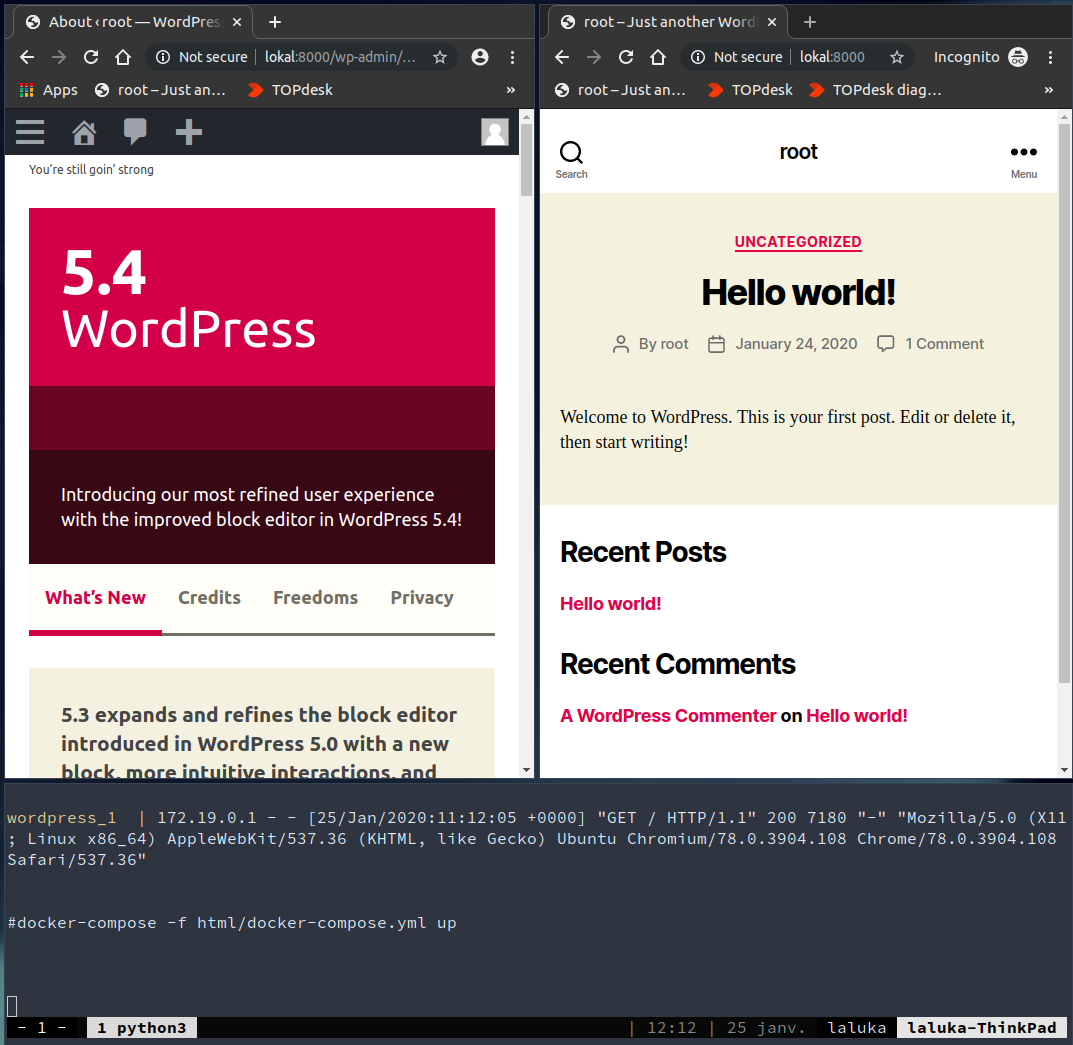1073x1045 pixels.
Task: Reload the page in the left browser window
Action: coord(91,57)
